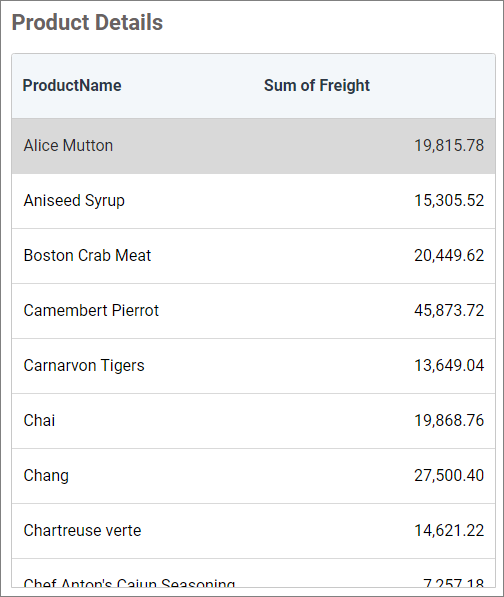Select the Chartreuse verte row
Screen dimensions: 504x597
point(254,531)
